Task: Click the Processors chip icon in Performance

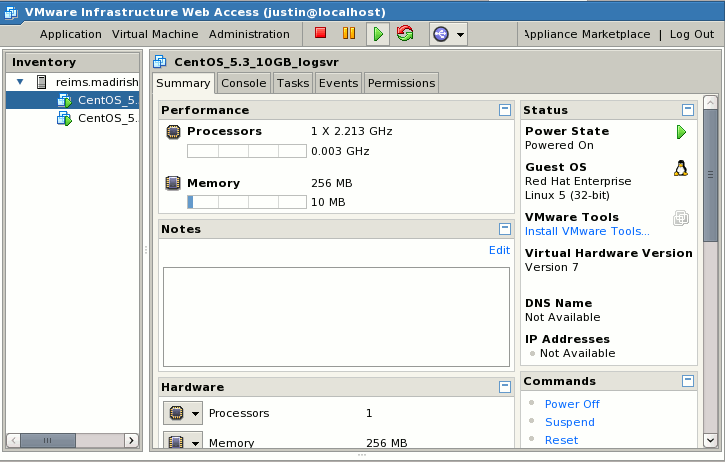Action: (173, 132)
